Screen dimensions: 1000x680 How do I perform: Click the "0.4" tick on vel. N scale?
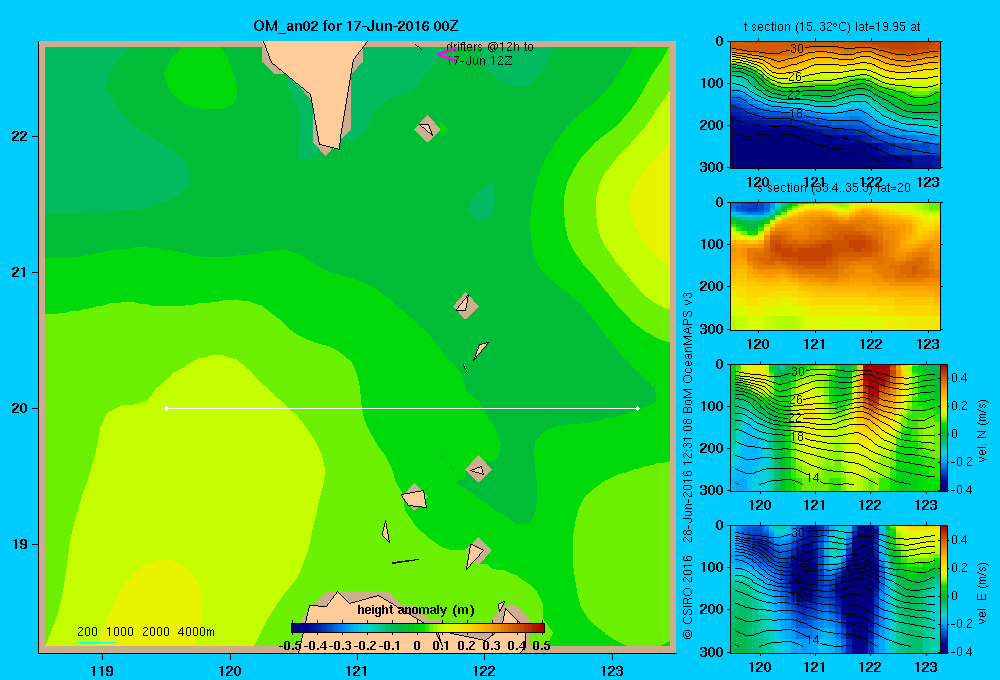959,378
